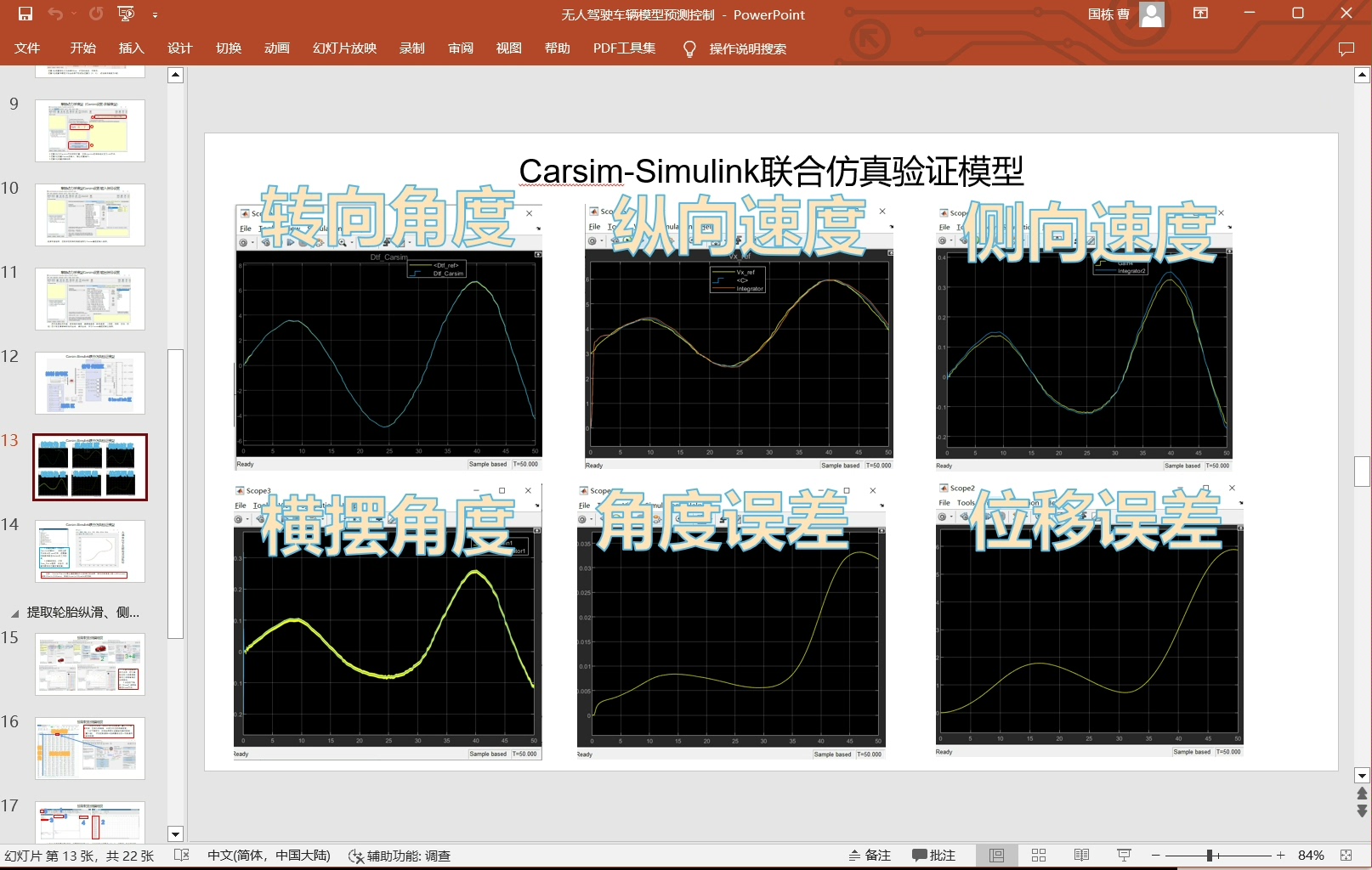The width and height of the screenshot is (1372, 870).
Task: Click the user account avatar
Action: click(x=1152, y=14)
